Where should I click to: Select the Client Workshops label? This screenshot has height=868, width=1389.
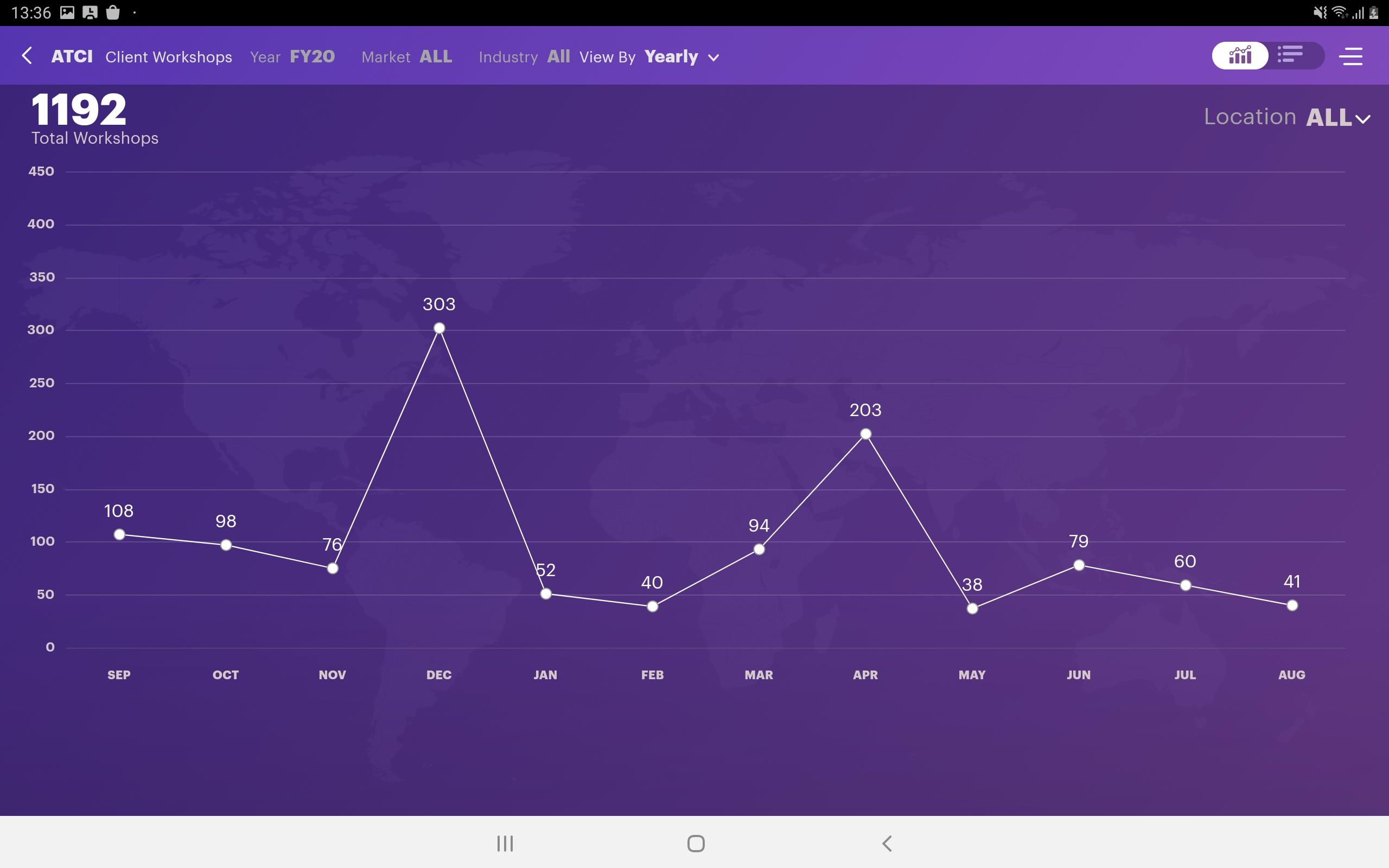[x=169, y=57]
